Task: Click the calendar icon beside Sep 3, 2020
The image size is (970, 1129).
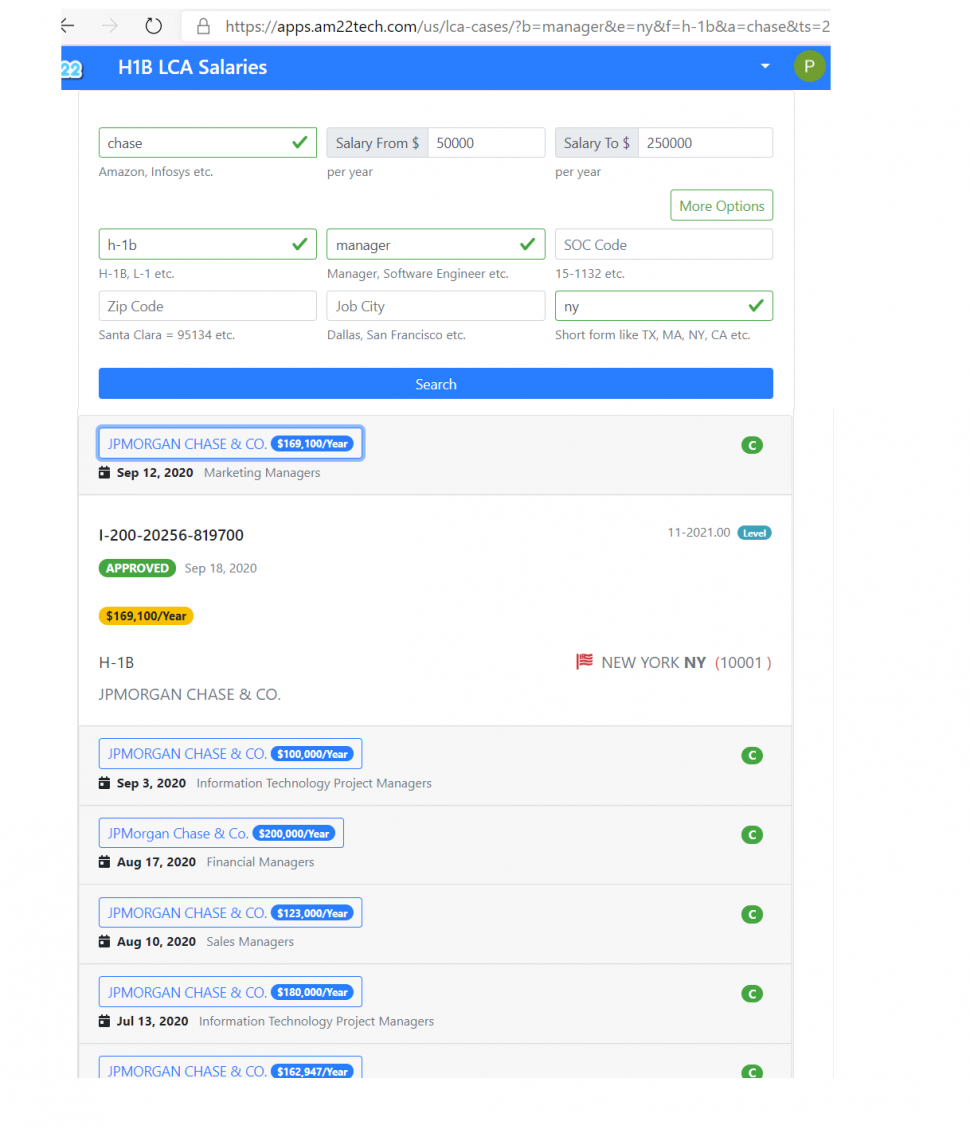Action: coord(104,783)
